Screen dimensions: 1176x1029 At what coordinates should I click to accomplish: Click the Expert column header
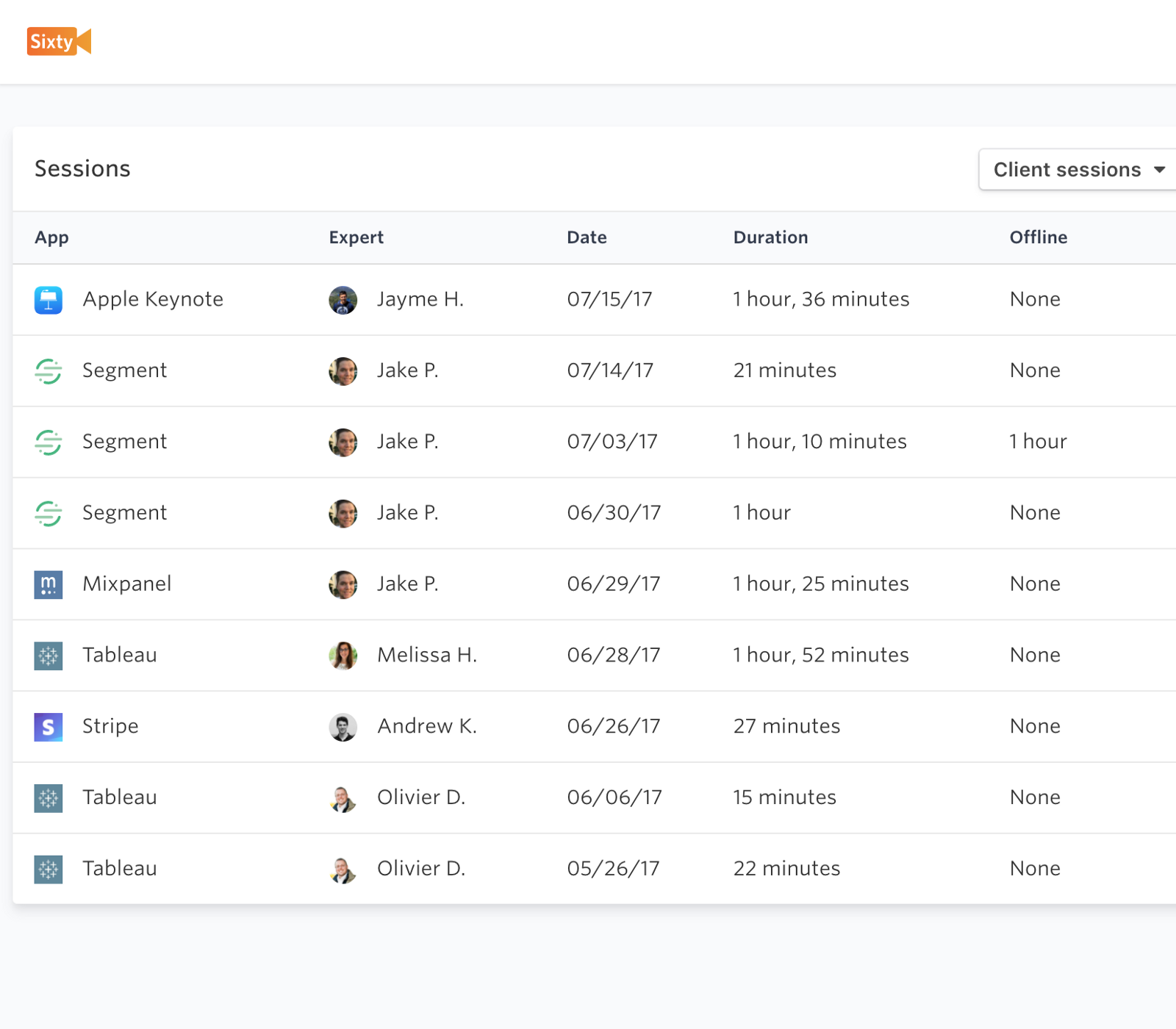356,237
